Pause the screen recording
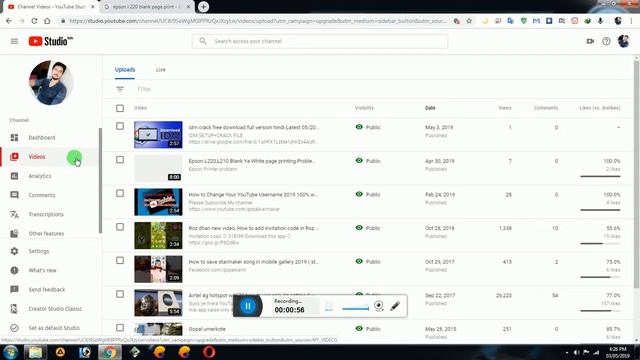 point(248,306)
